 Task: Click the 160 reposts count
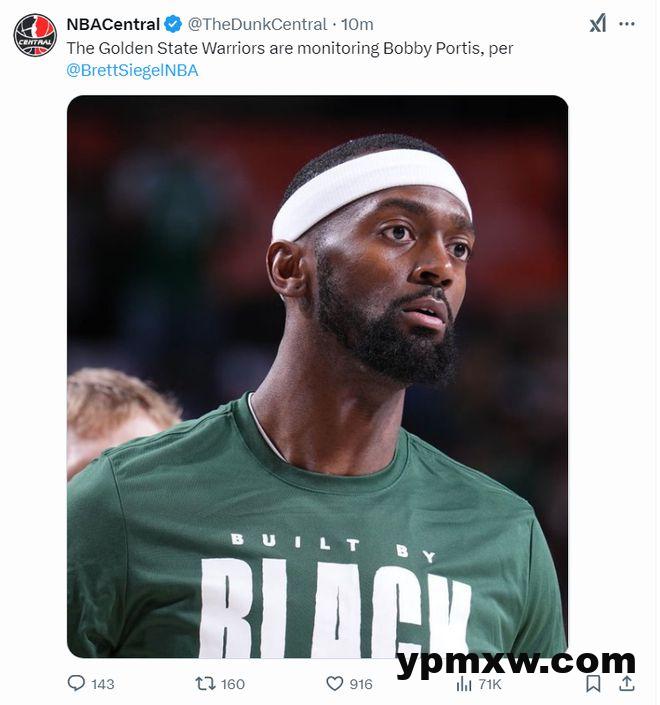(x=233, y=684)
